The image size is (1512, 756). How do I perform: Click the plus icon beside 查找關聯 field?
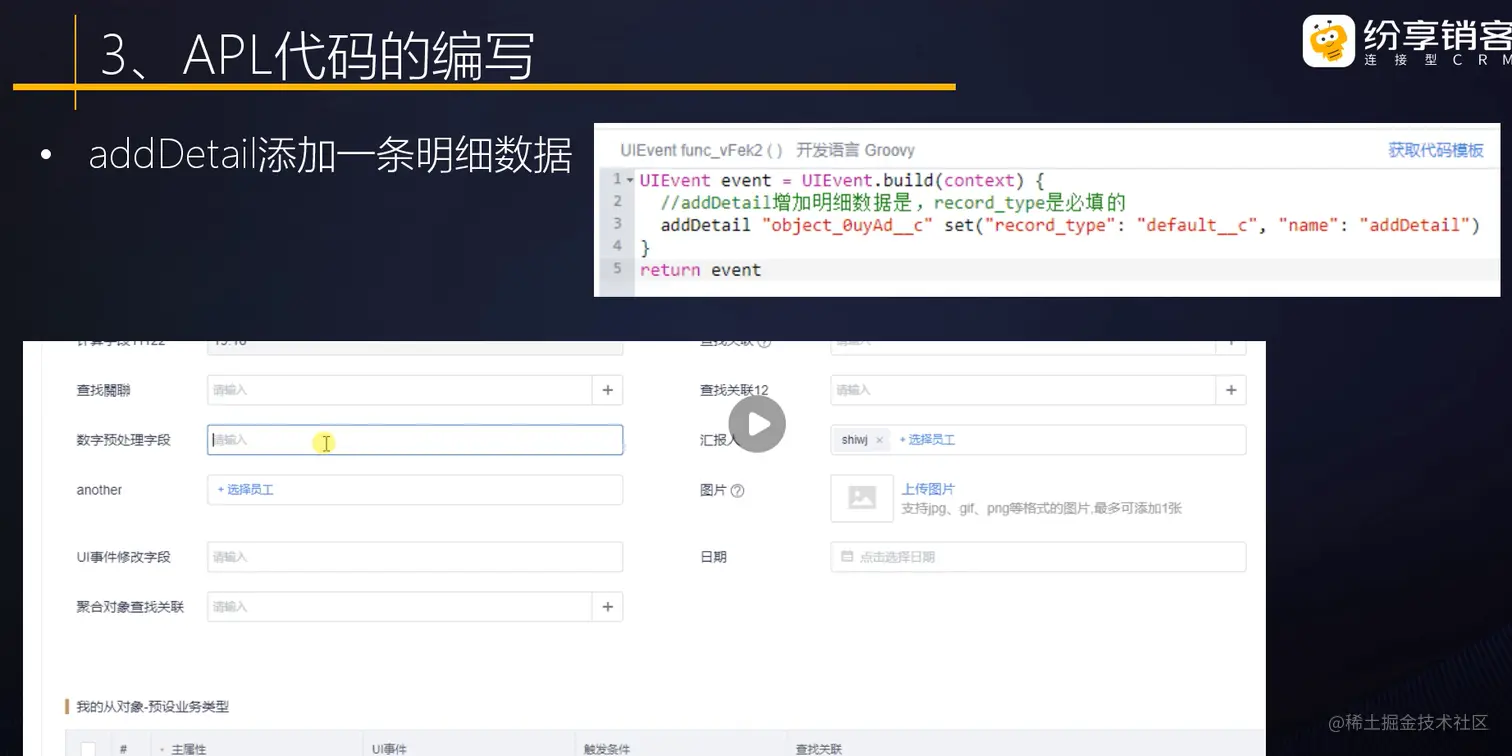[608, 390]
